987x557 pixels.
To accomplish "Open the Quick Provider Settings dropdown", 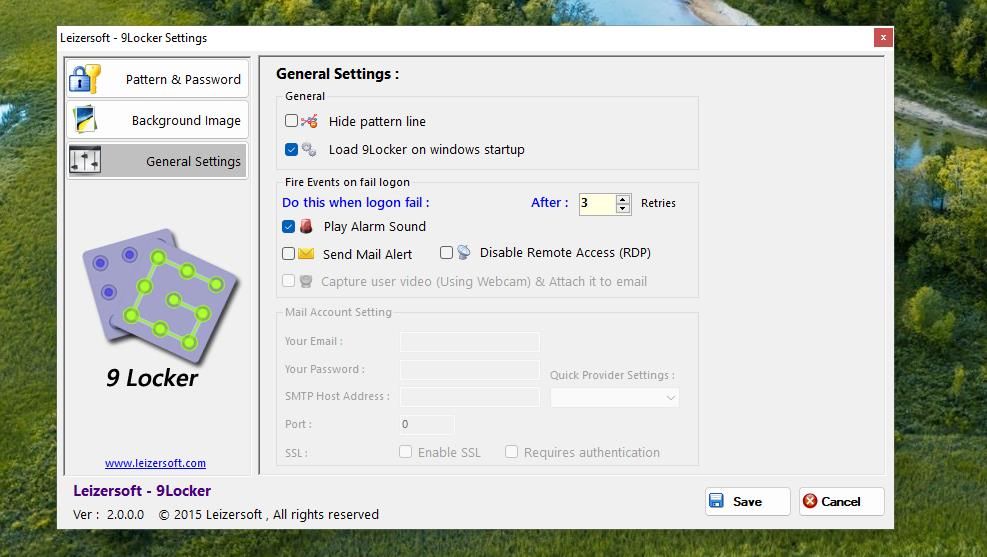I will [x=614, y=397].
